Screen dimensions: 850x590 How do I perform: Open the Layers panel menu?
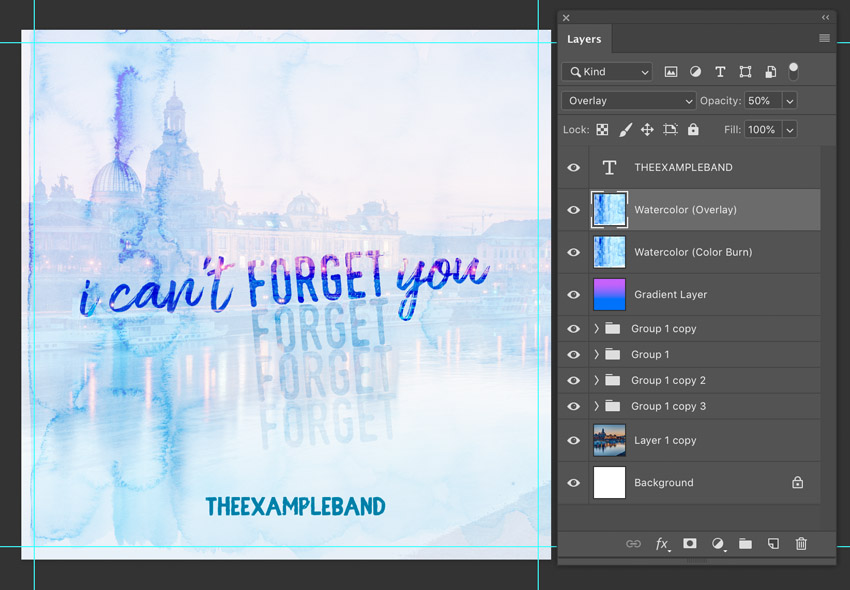click(825, 38)
